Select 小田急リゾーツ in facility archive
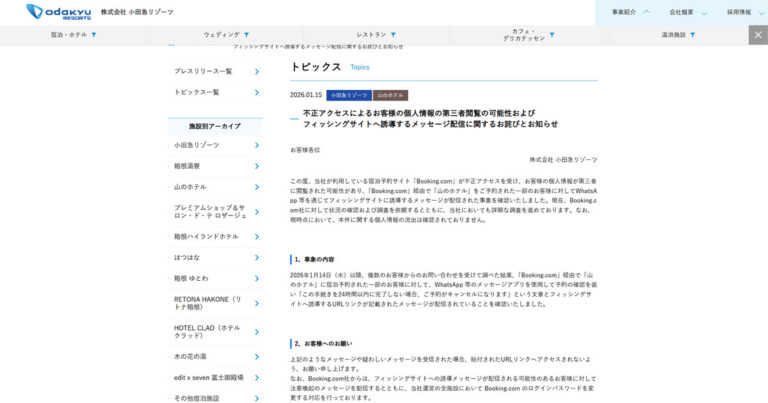This screenshot has width=768, height=403. (x=197, y=145)
